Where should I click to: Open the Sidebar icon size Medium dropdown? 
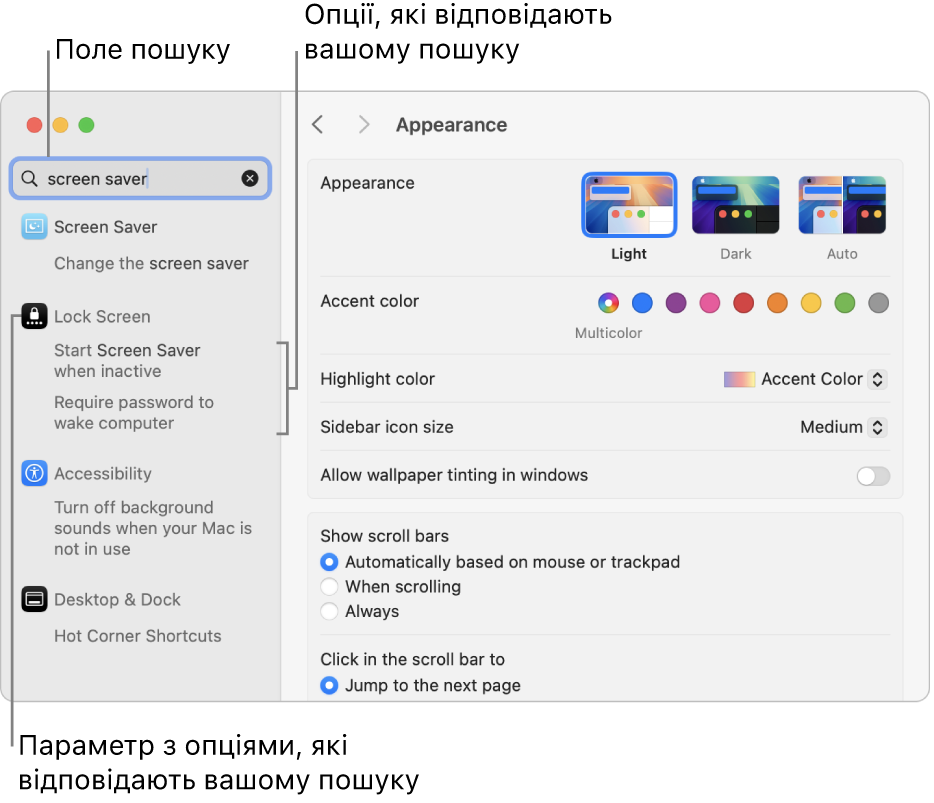point(843,427)
